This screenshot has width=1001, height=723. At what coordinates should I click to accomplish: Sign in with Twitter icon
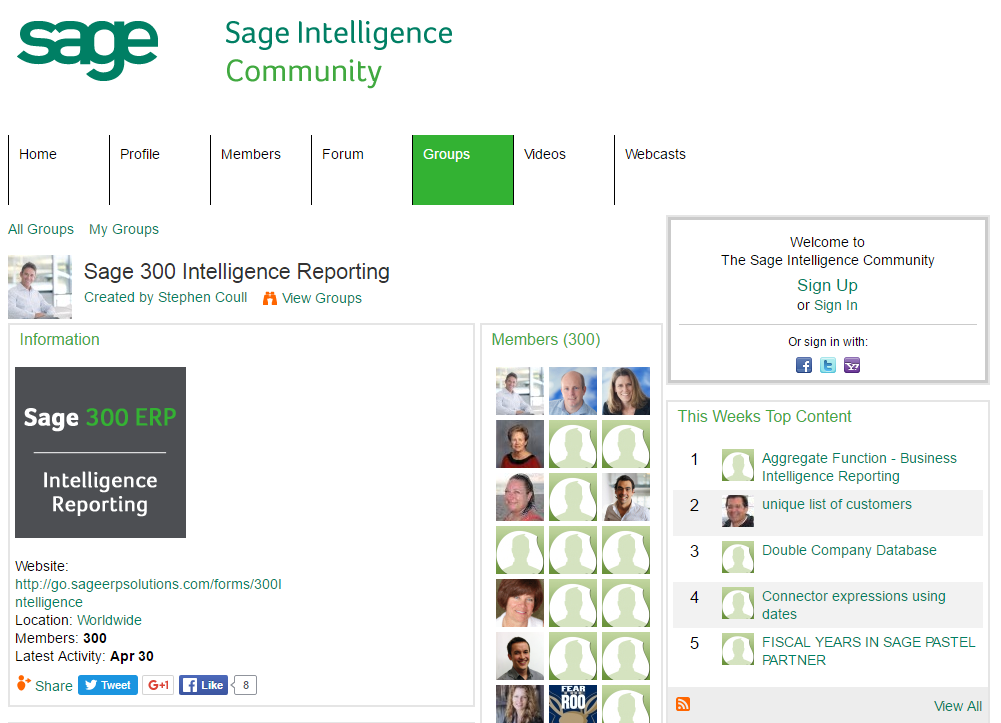tap(828, 365)
